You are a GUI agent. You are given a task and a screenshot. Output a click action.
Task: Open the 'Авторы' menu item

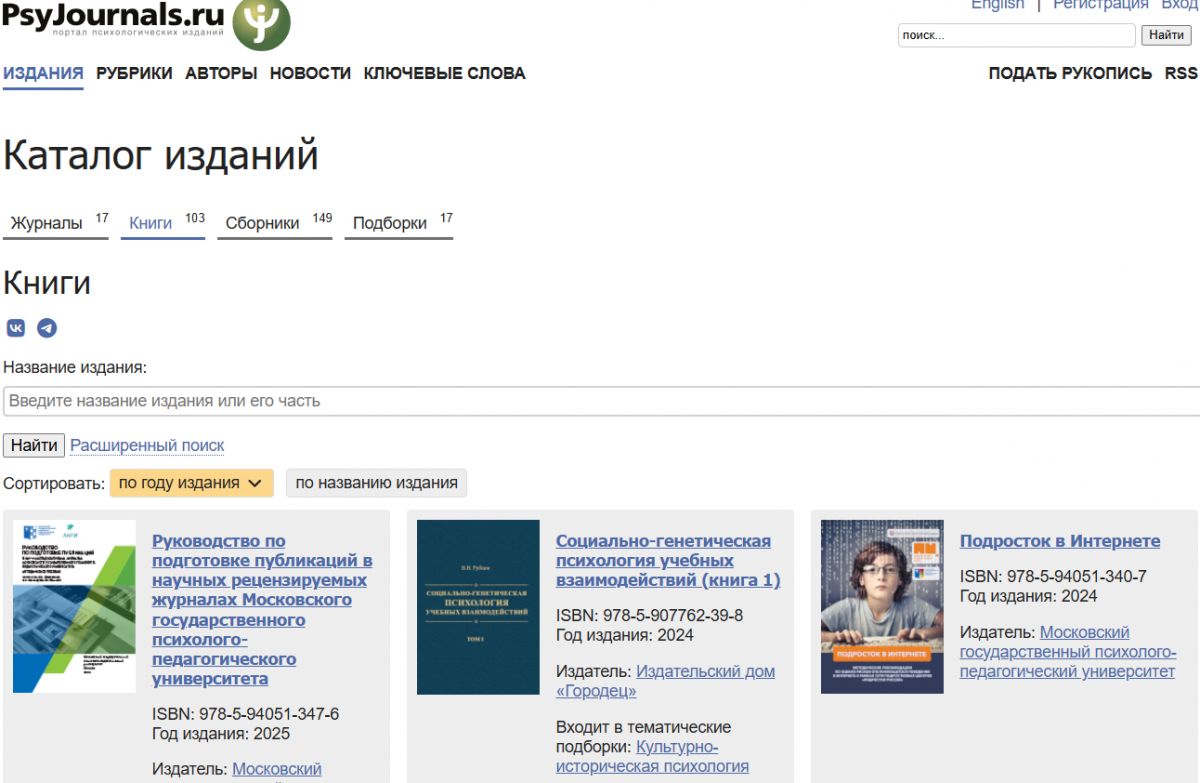[221, 73]
